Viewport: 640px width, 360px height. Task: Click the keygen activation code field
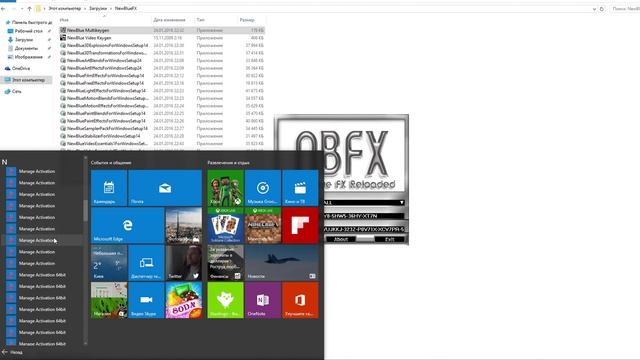pos(364,229)
